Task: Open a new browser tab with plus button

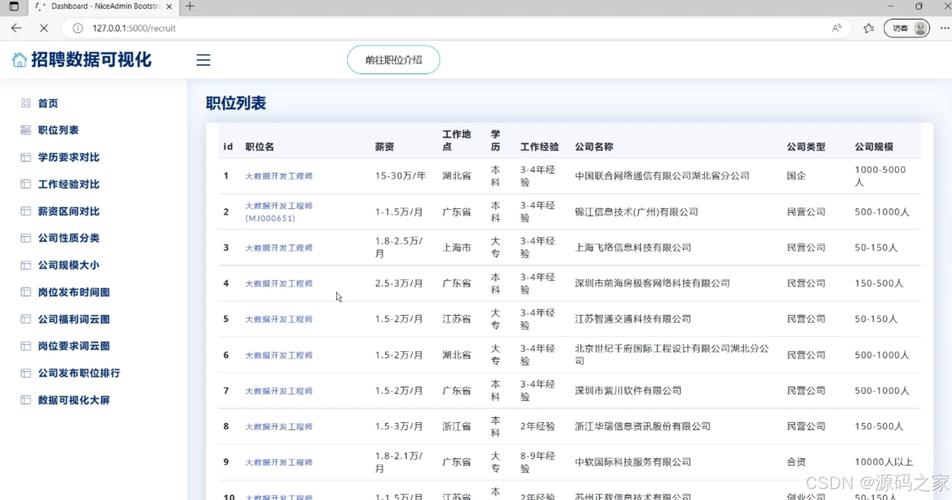Action: [190, 6]
